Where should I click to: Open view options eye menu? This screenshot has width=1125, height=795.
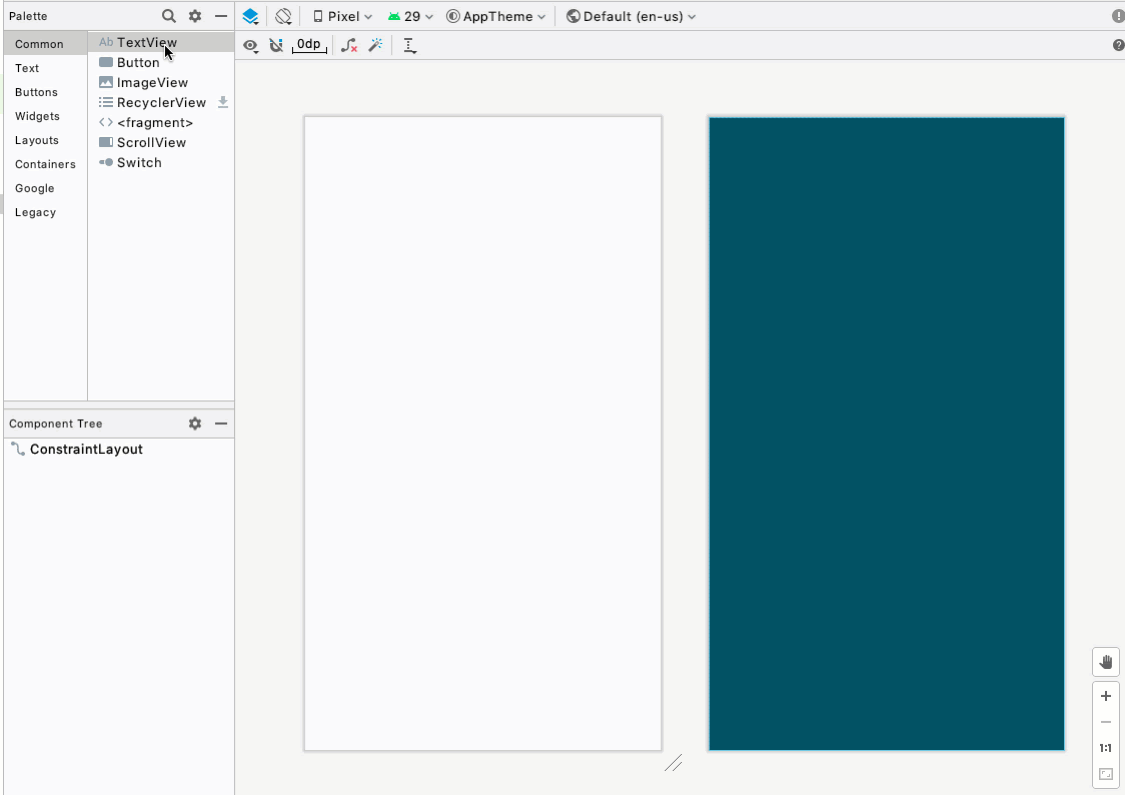[251, 45]
